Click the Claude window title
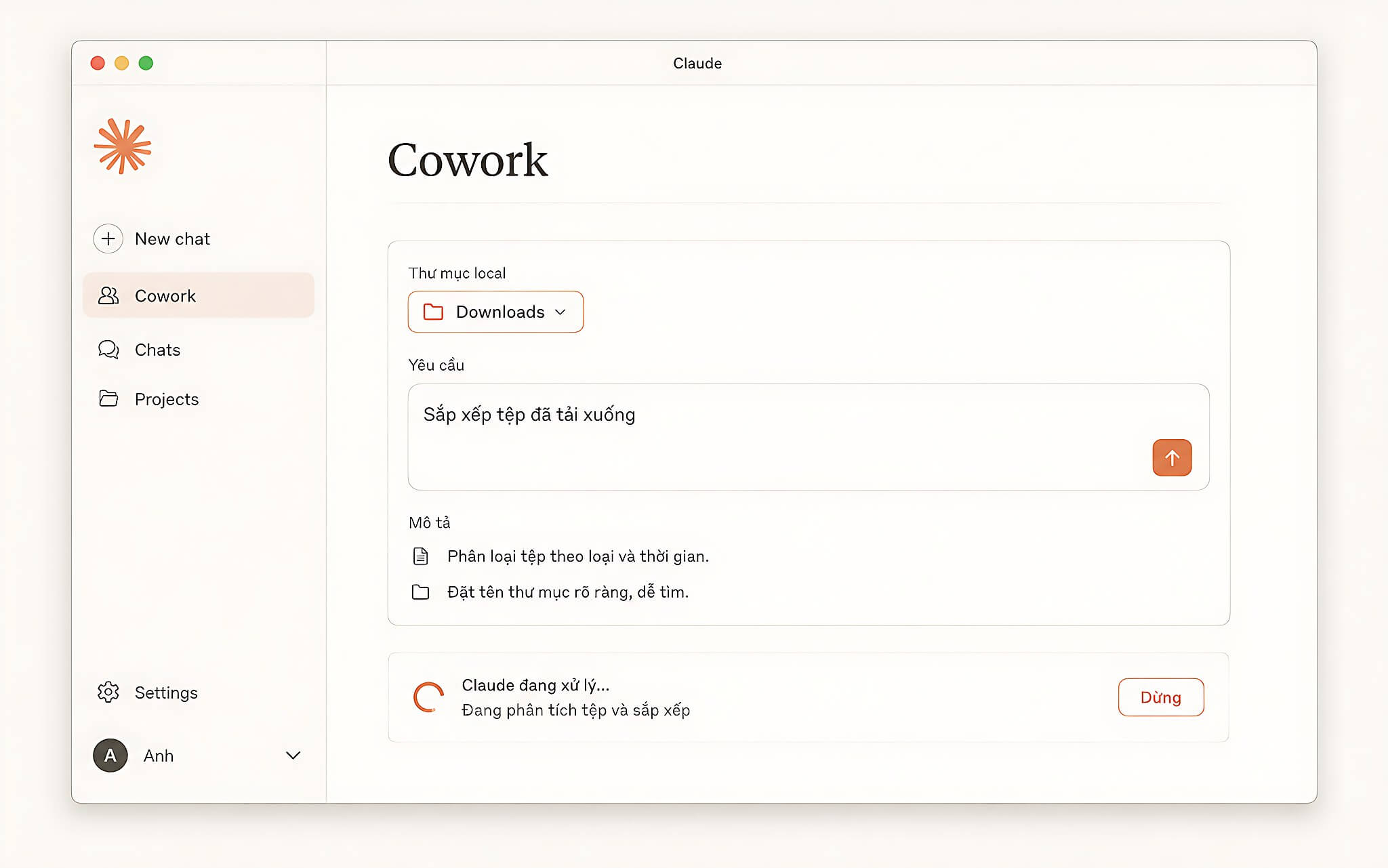 pyautogui.click(x=697, y=63)
